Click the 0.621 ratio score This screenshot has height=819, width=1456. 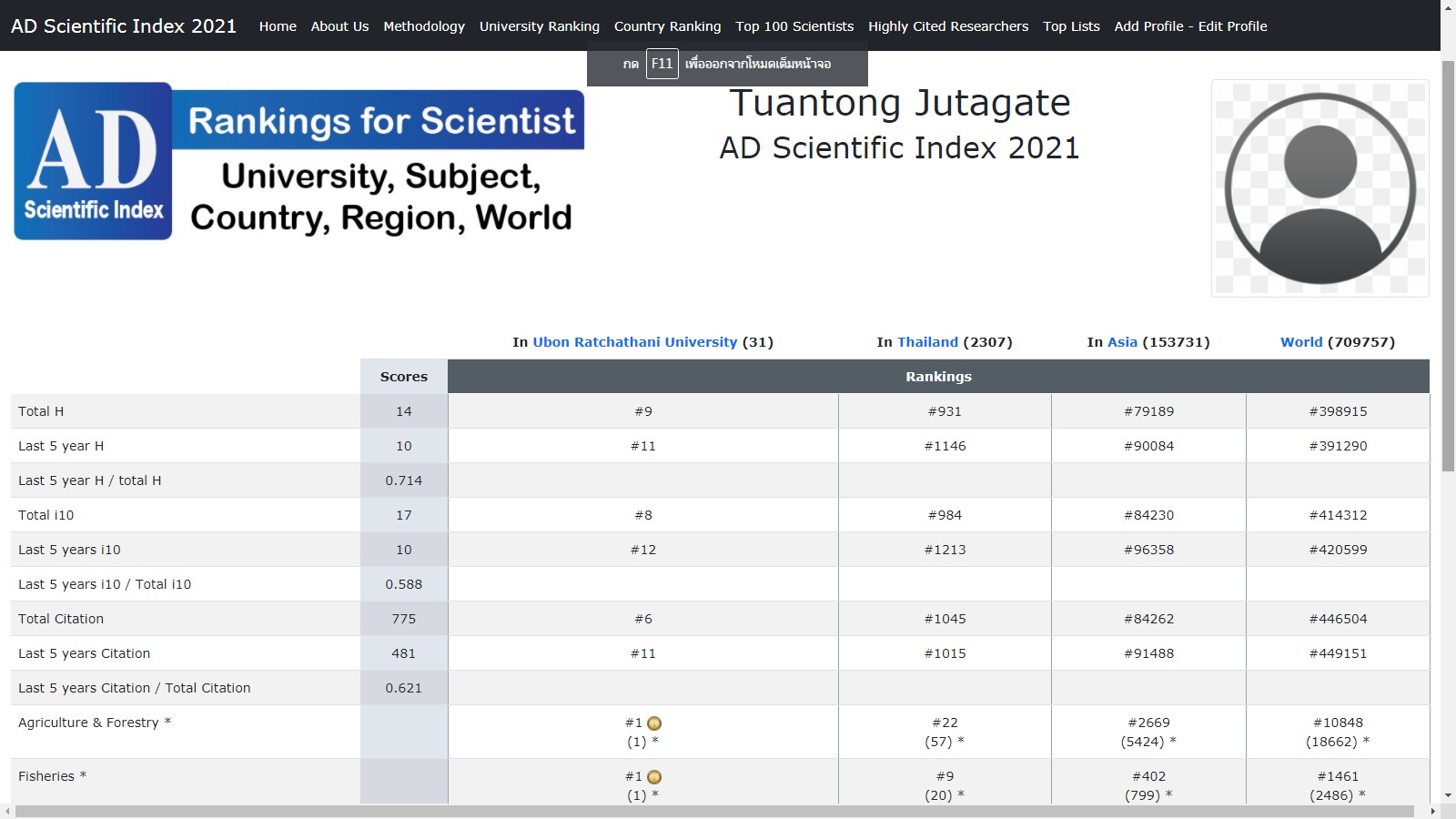(x=404, y=688)
